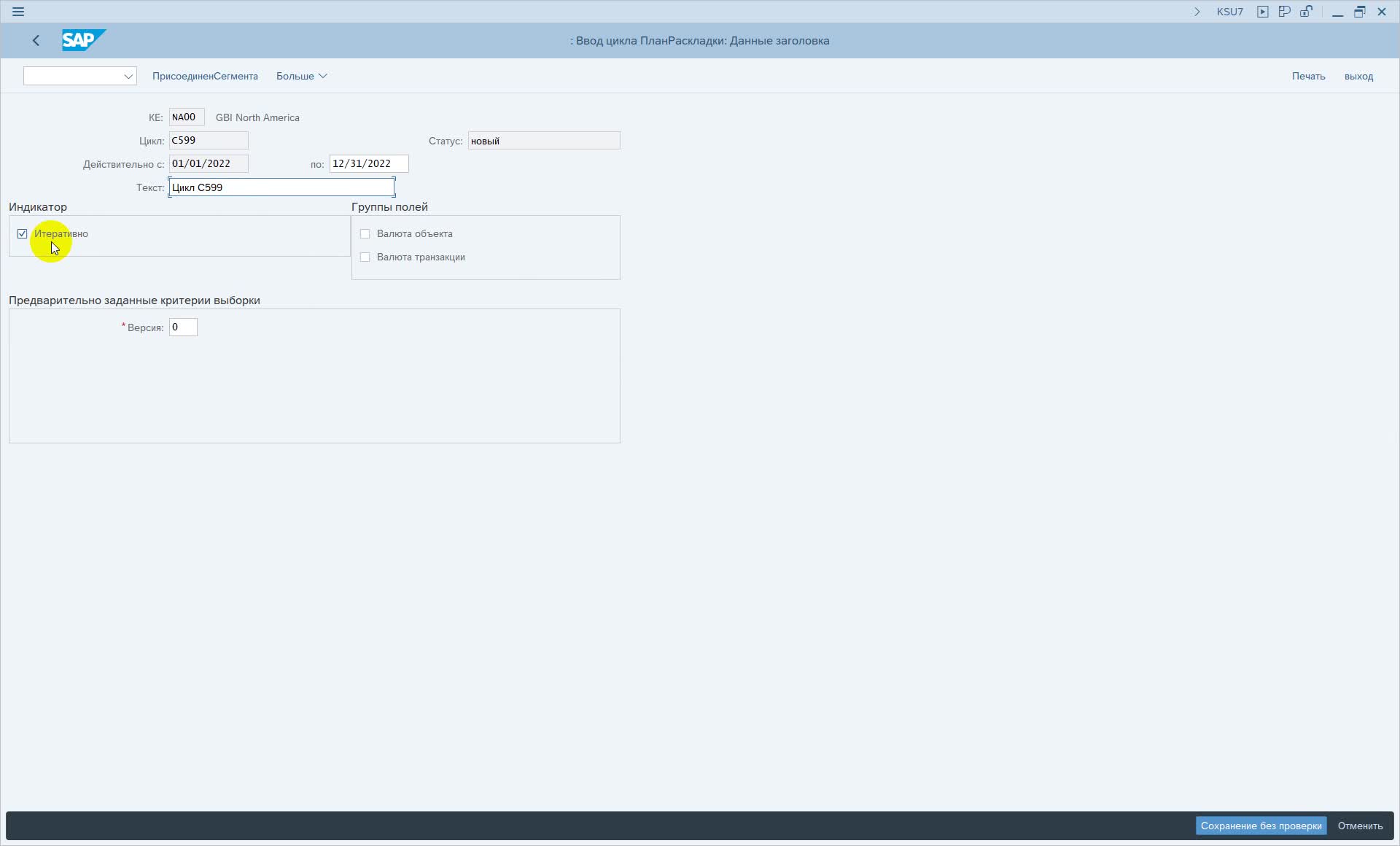Click the KE field NA00
Viewport: 1400px width, 846px height.
point(187,117)
